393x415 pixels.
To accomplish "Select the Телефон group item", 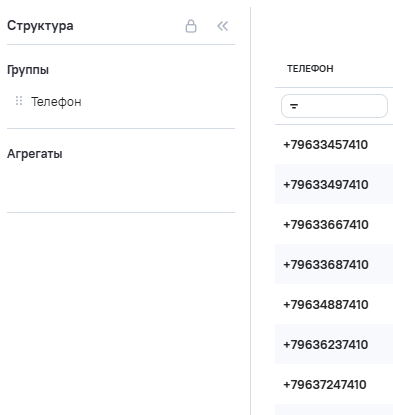I will [x=56, y=102].
